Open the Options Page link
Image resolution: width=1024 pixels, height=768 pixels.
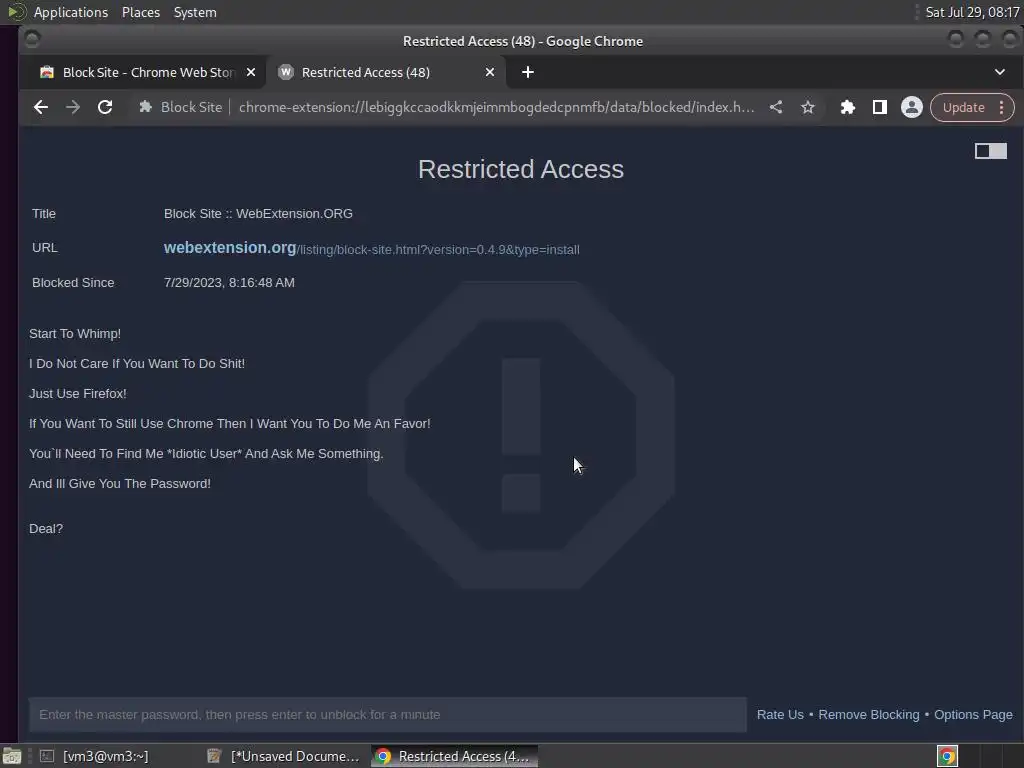pyautogui.click(x=973, y=714)
